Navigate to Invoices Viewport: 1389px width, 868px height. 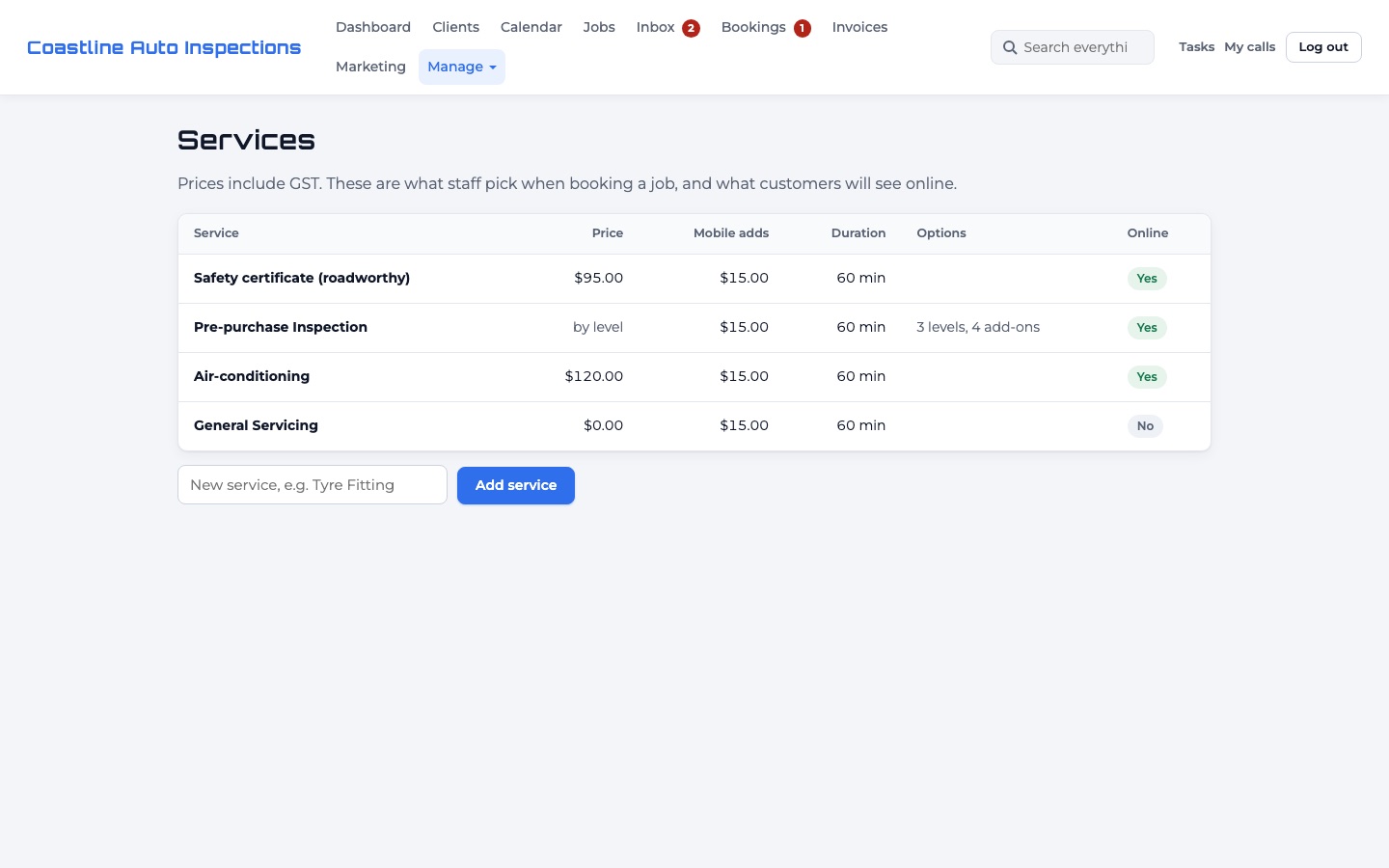[859, 27]
